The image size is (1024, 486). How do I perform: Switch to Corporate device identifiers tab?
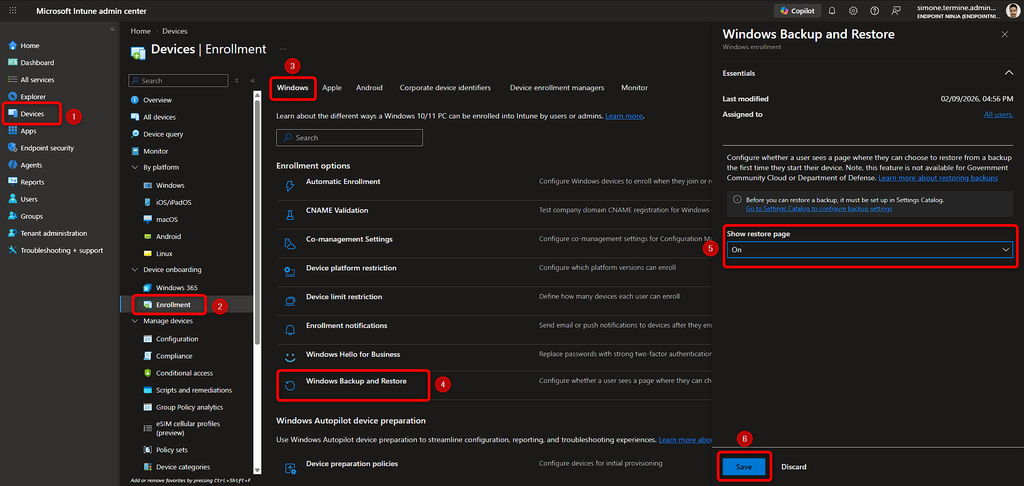pos(445,88)
